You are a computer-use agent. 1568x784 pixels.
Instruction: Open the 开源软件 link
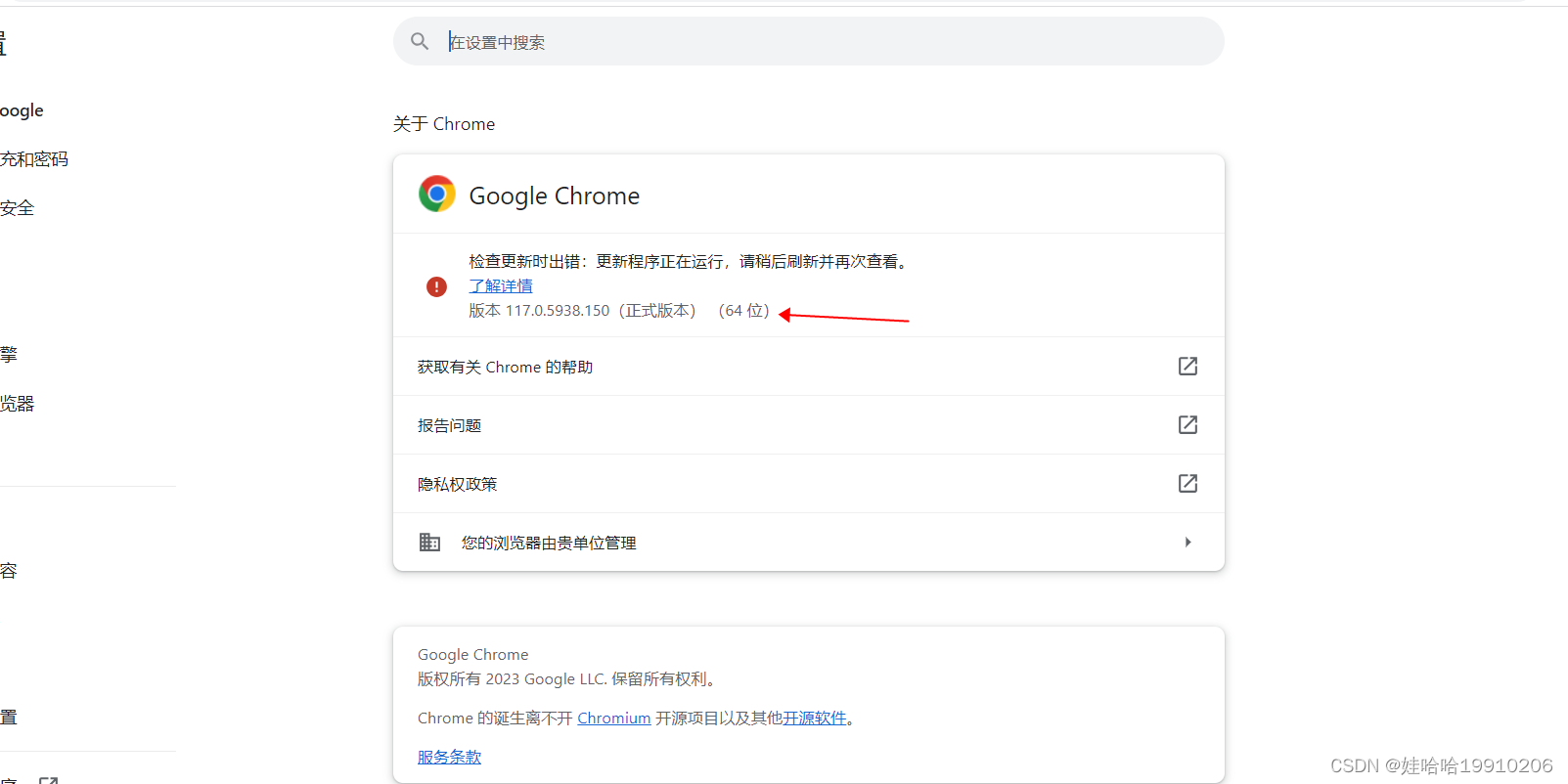815,718
